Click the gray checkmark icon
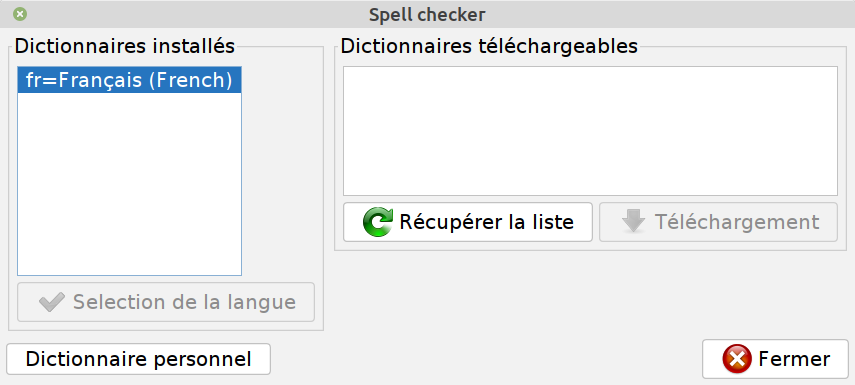This screenshot has height=385, width=855. click(52, 302)
